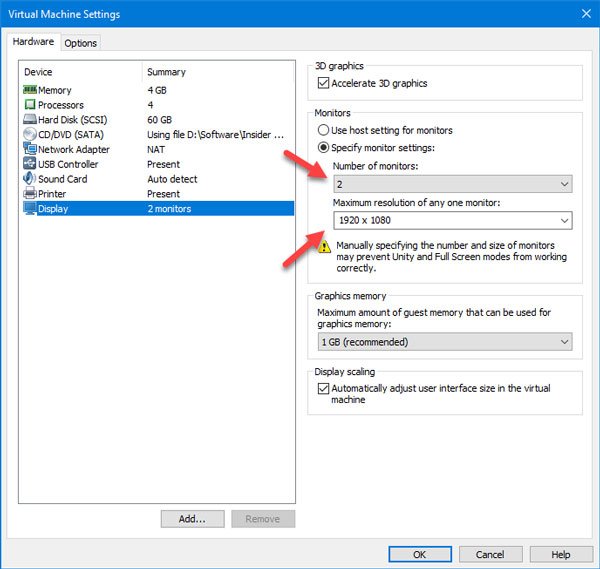Select the Network Adapter row label
This screenshot has height=569, width=600.
pyautogui.click(x=74, y=149)
